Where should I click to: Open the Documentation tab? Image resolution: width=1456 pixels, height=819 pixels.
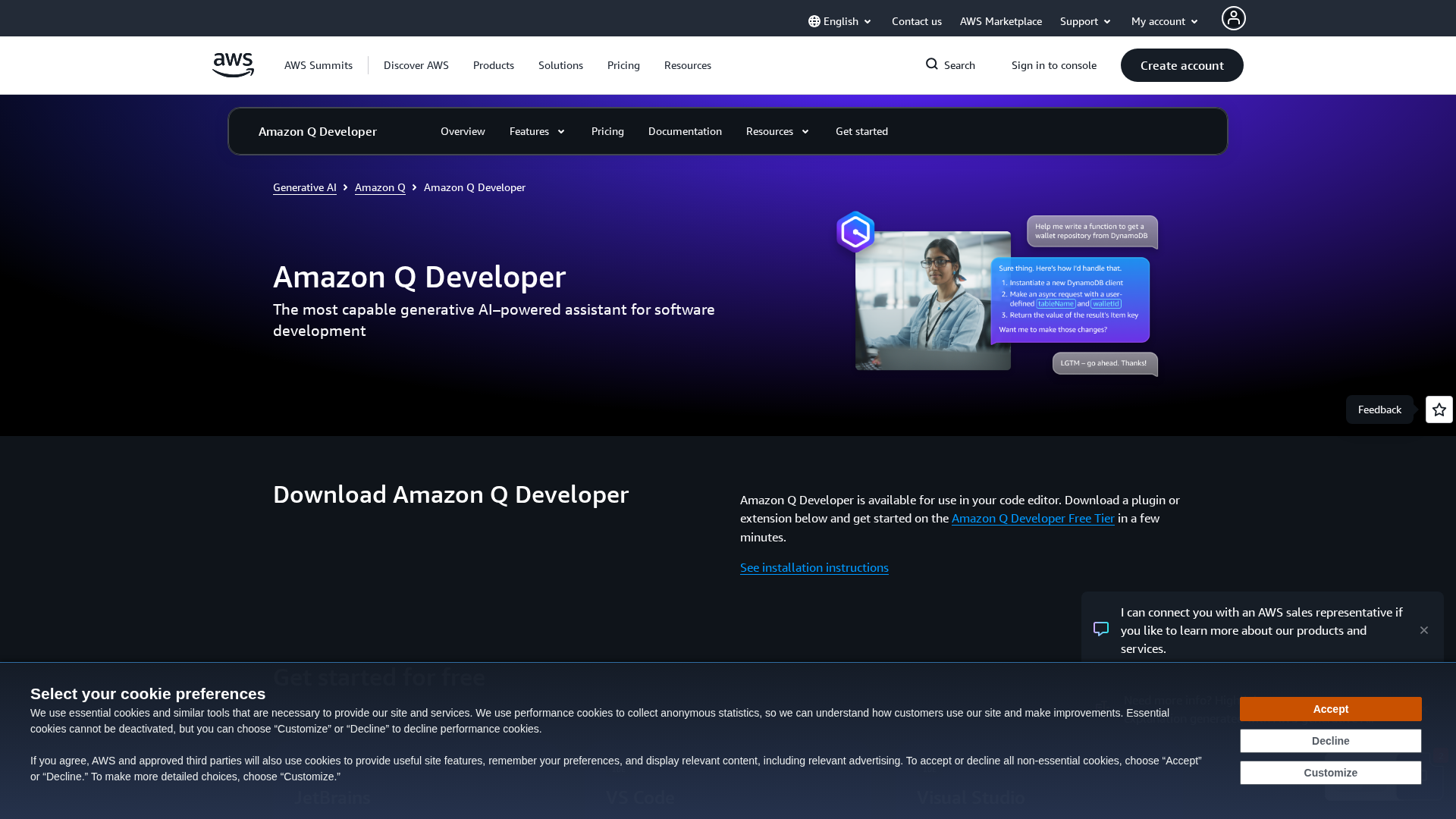(685, 131)
